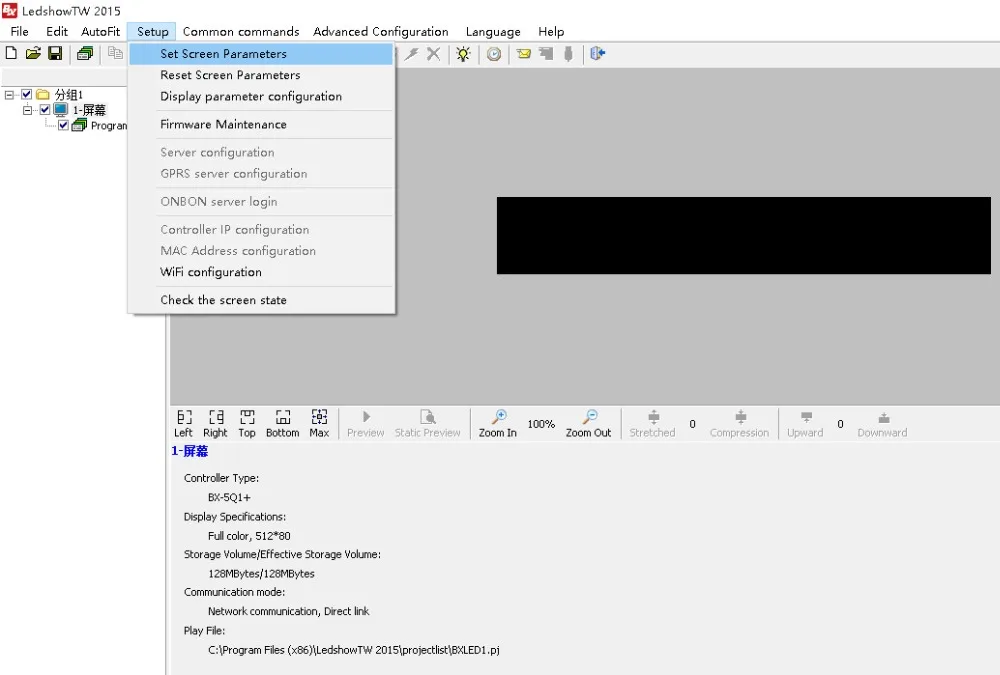
Task: Click the gray flag toolbar icon
Action: [x=546, y=54]
